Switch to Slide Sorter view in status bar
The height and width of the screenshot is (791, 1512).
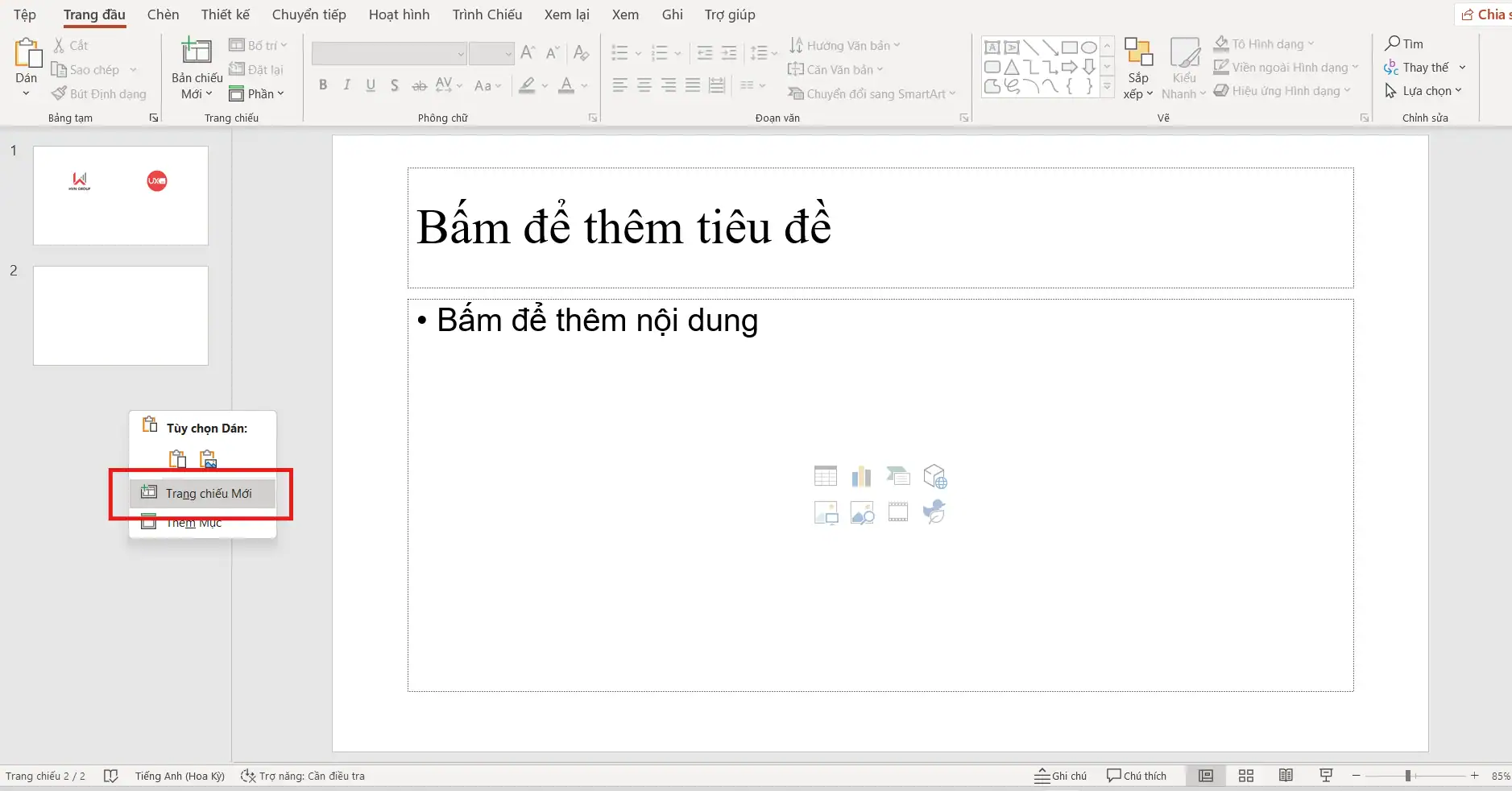[1245, 776]
